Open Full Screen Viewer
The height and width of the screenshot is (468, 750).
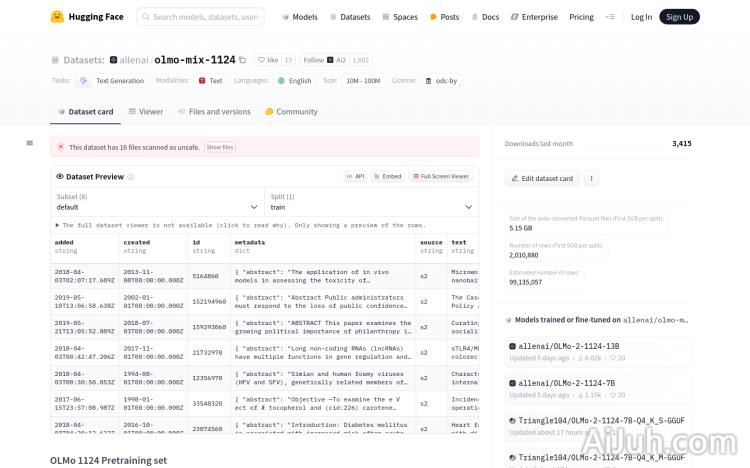(x=440, y=176)
